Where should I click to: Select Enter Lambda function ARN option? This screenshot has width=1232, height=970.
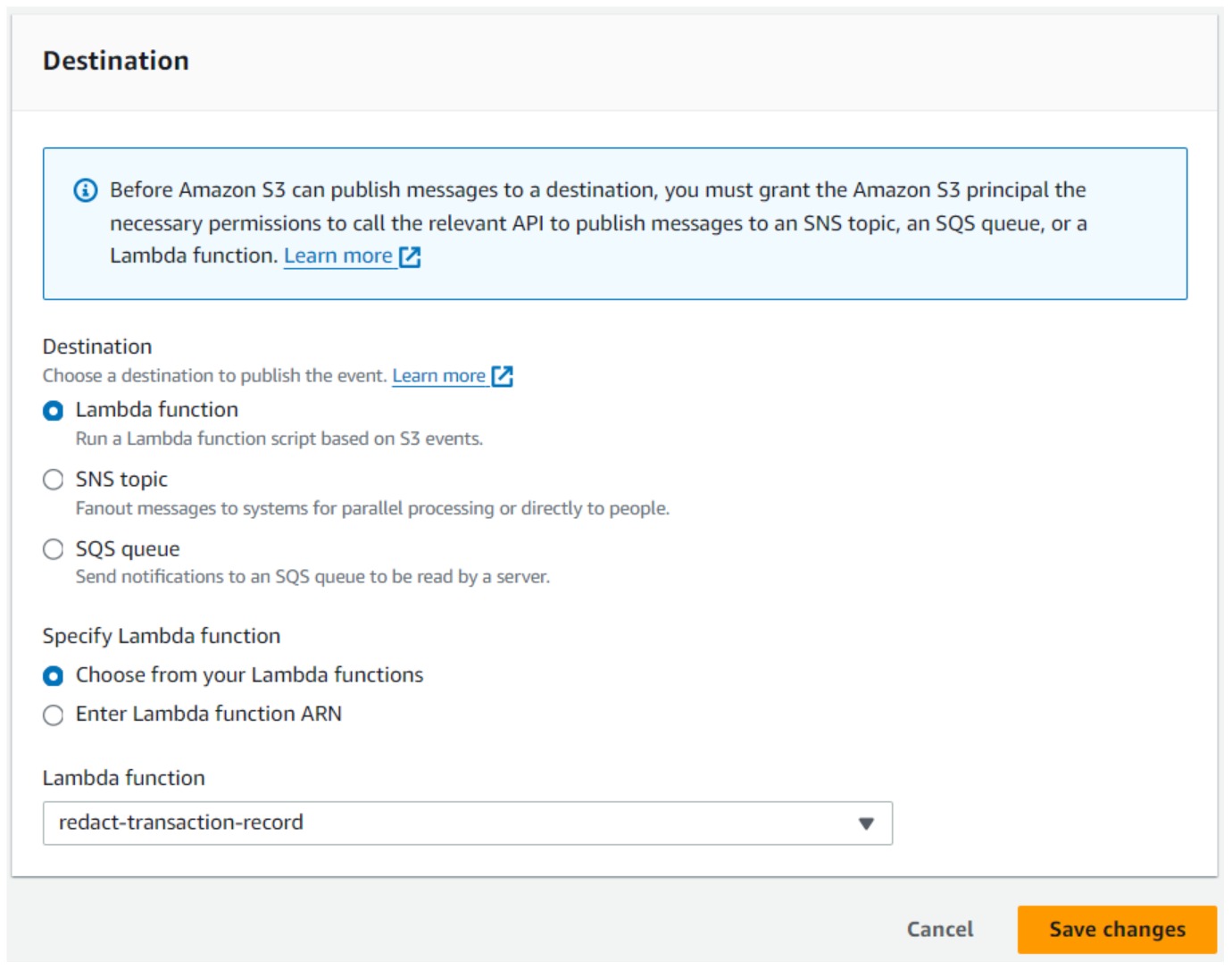54,715
